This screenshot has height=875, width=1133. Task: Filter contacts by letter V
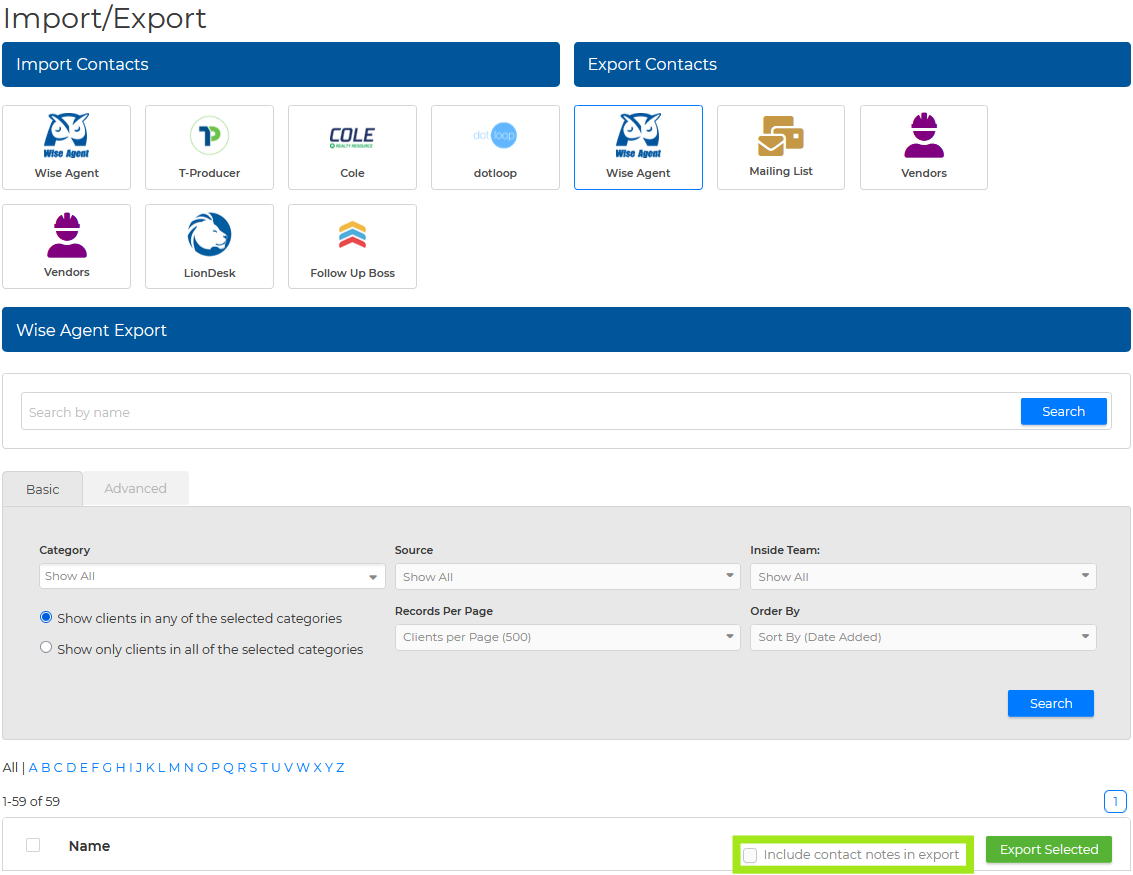288,767
